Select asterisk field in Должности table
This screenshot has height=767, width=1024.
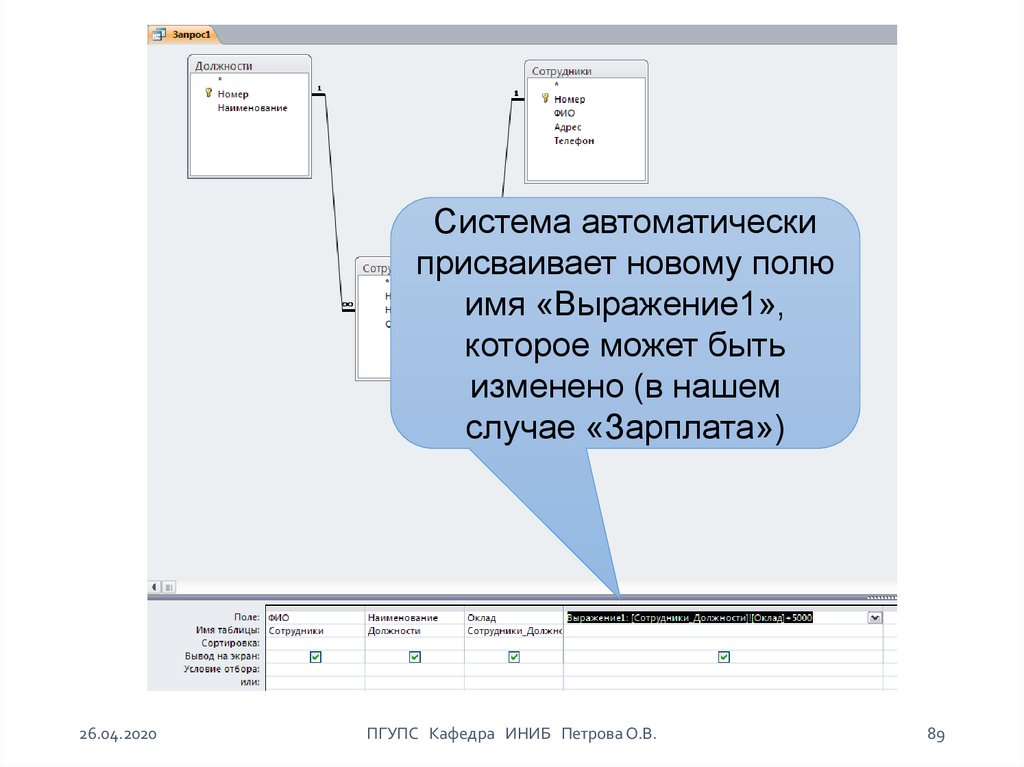click(220, 80)
